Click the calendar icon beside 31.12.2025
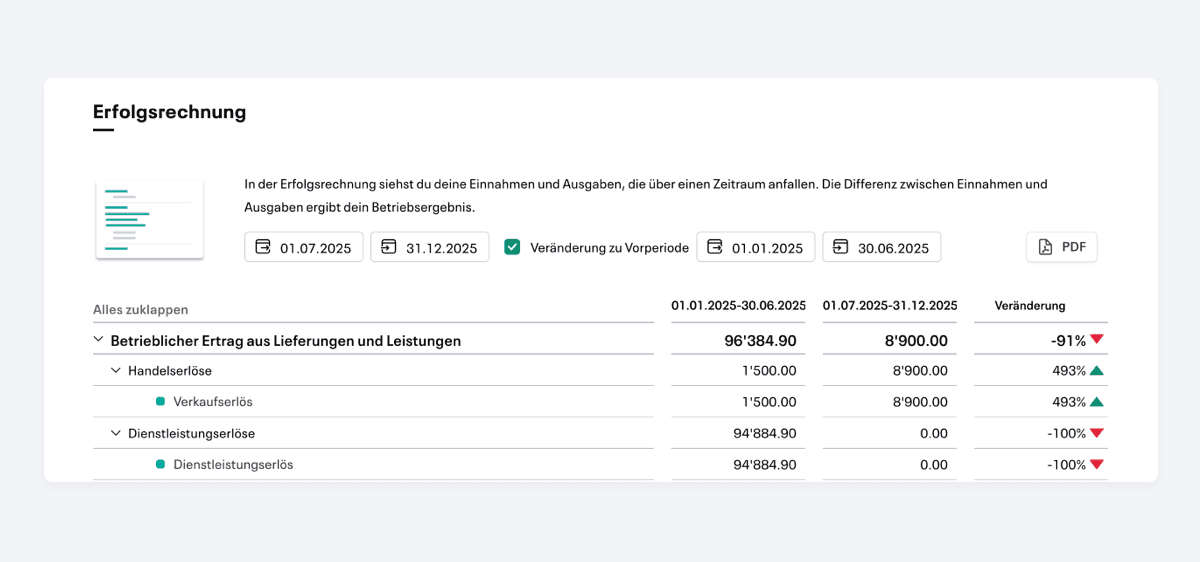The width and height of the screenshot is (1200, 562). pos(389,247)
